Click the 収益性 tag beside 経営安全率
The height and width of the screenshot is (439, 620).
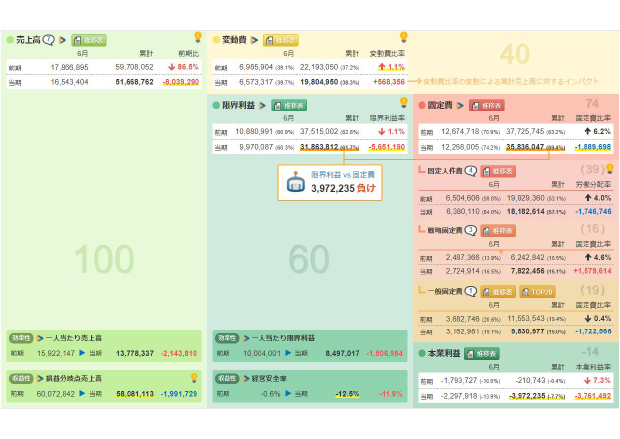226,378
